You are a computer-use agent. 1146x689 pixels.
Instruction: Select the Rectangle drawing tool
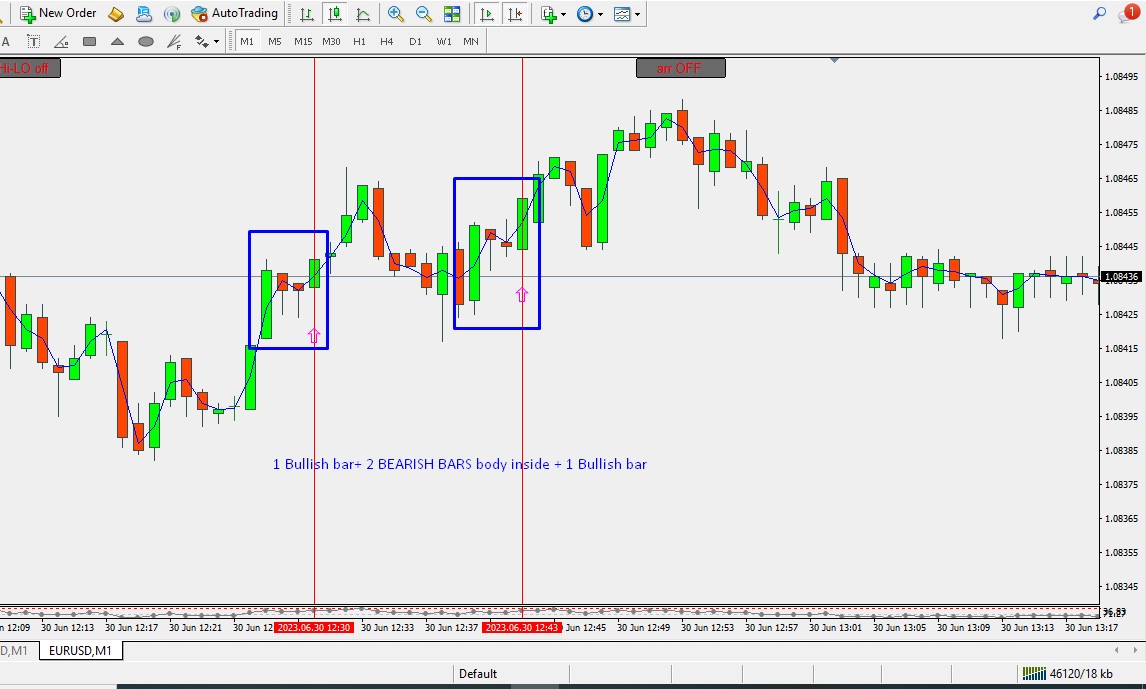tap(89, 42)
